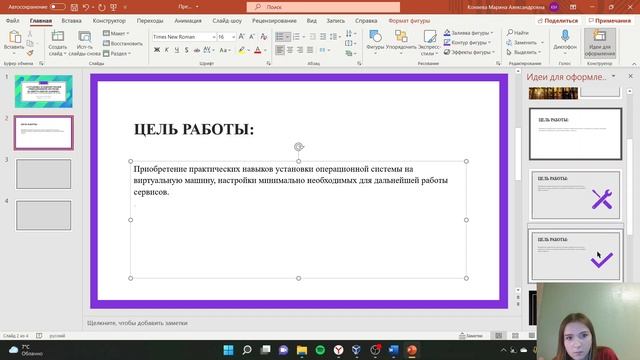The width and height of the screenshot is (640, 360).
Task: Expand the Раздел (Section) dropdown
Action: [x=117, y=53]
